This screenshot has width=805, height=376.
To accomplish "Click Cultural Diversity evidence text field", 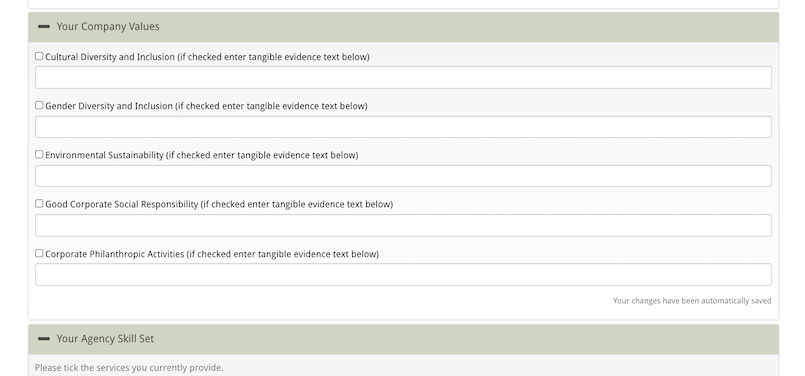I will pyautogui.click(x=403, y=78).
